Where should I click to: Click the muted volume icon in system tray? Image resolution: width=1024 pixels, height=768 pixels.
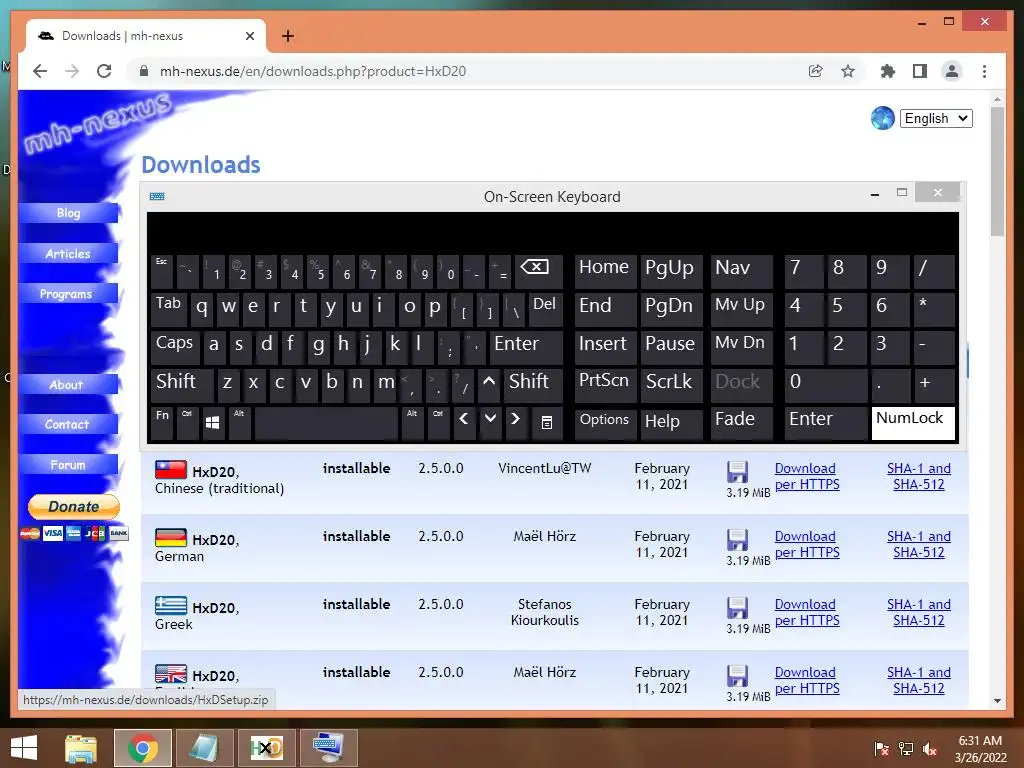930,749
